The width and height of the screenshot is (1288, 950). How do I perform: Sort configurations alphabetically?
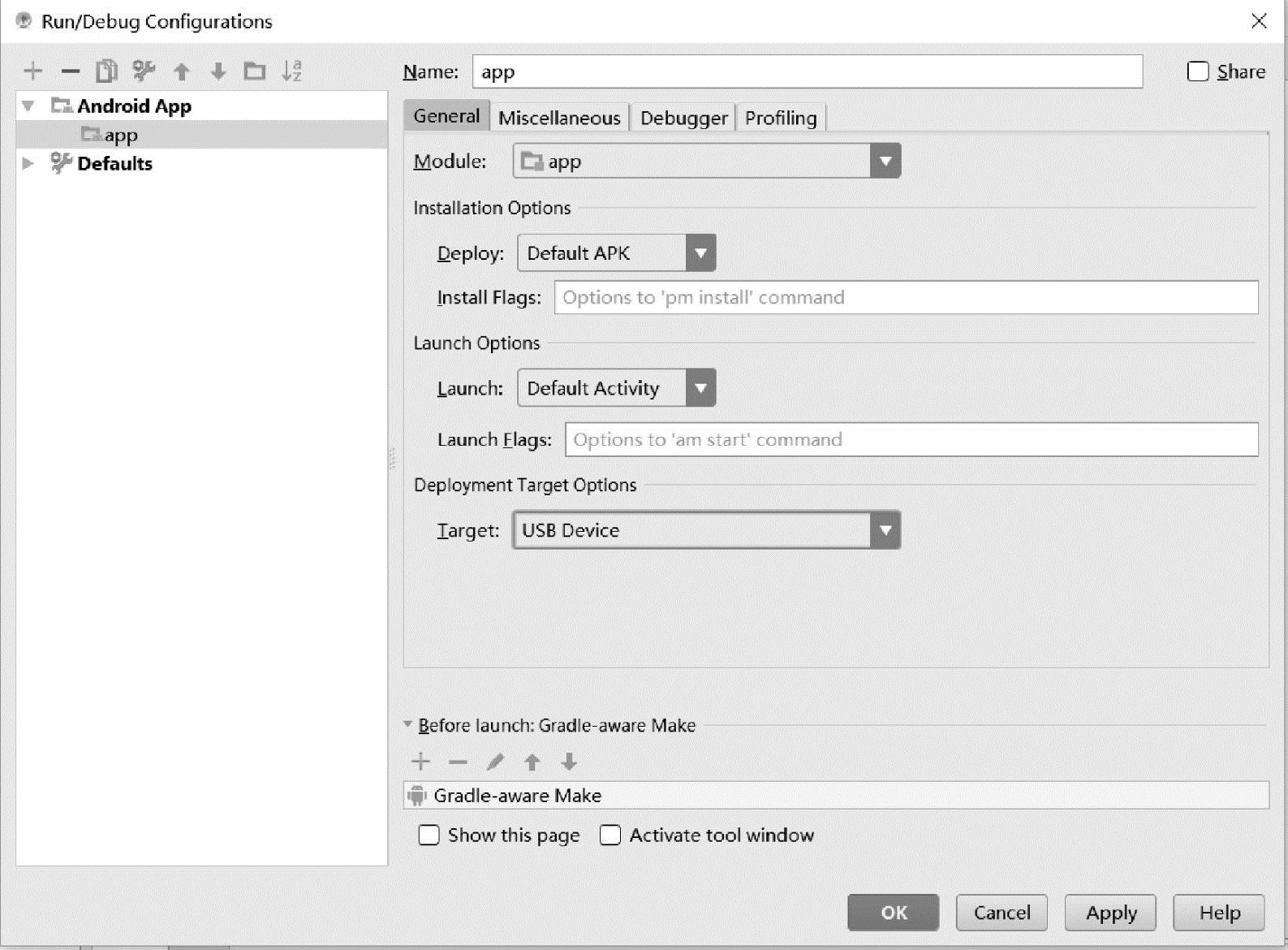(291, 71)
